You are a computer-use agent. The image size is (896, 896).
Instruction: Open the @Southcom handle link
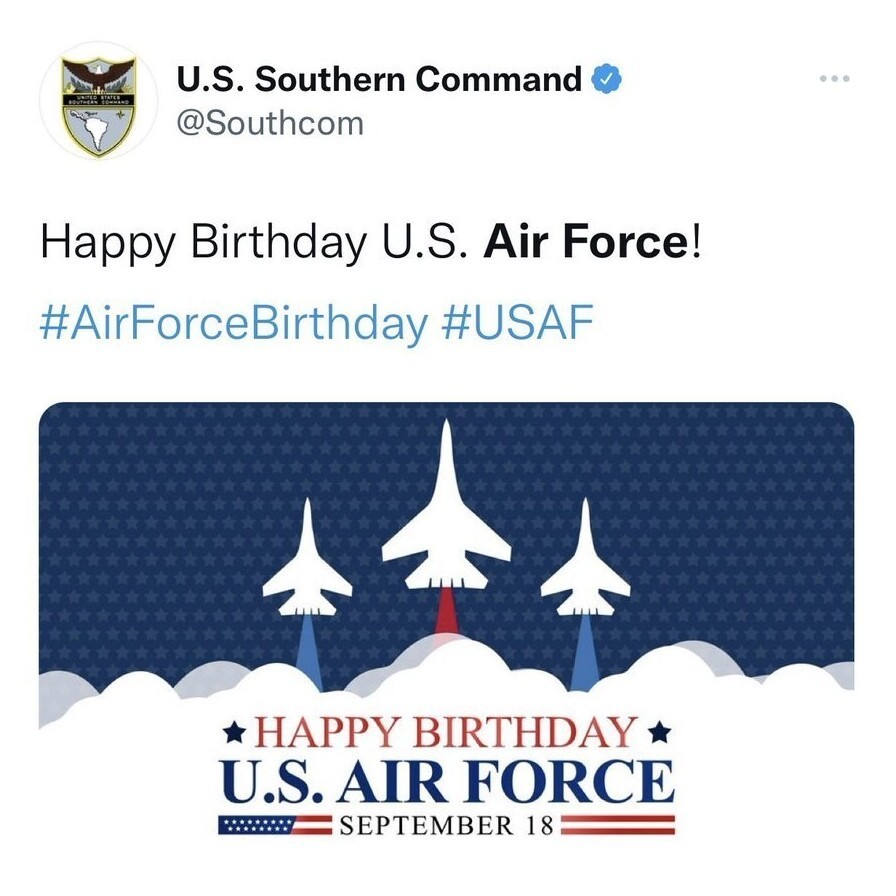pos(270,123)
